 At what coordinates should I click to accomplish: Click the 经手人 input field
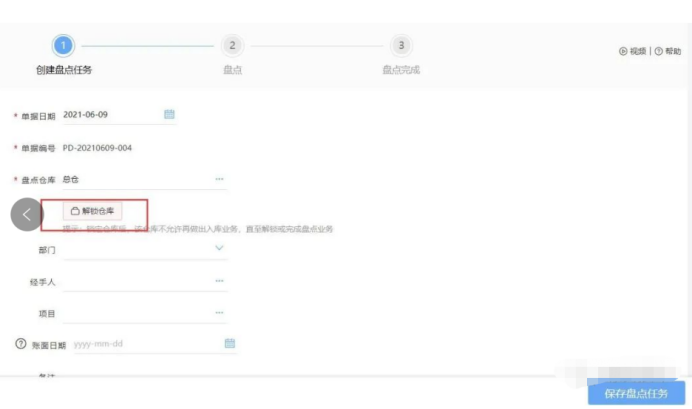[x=145, y=281]
